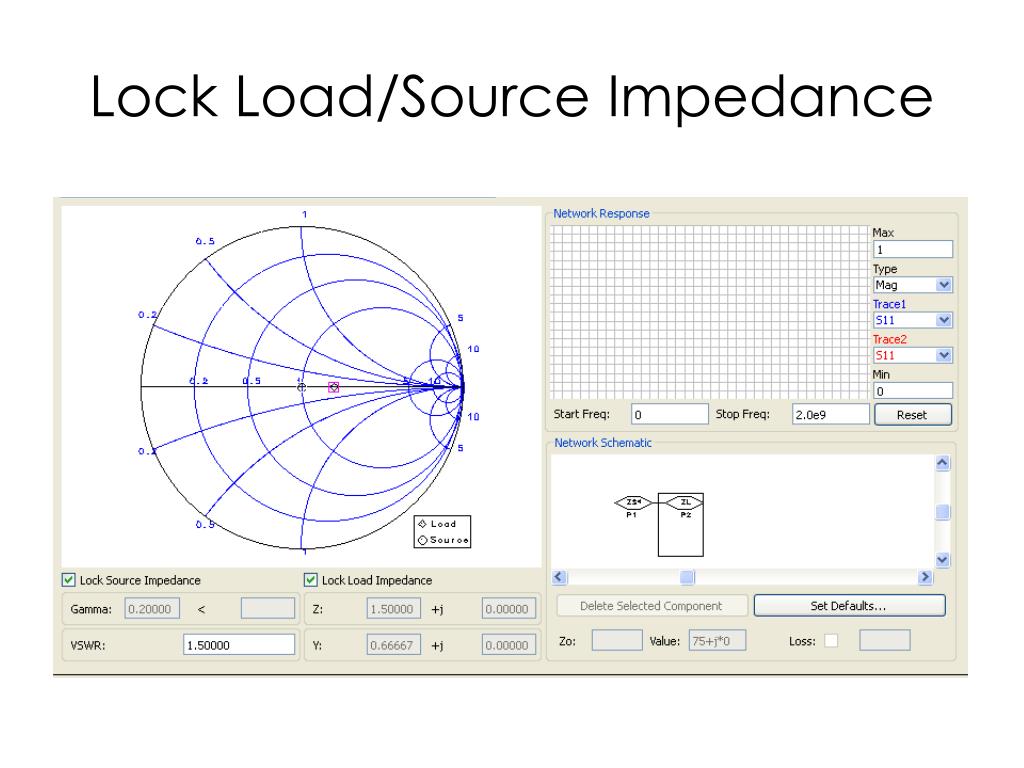
Task: Click the Z real part field
Action: pyautogui.click(x=394, y=609)
